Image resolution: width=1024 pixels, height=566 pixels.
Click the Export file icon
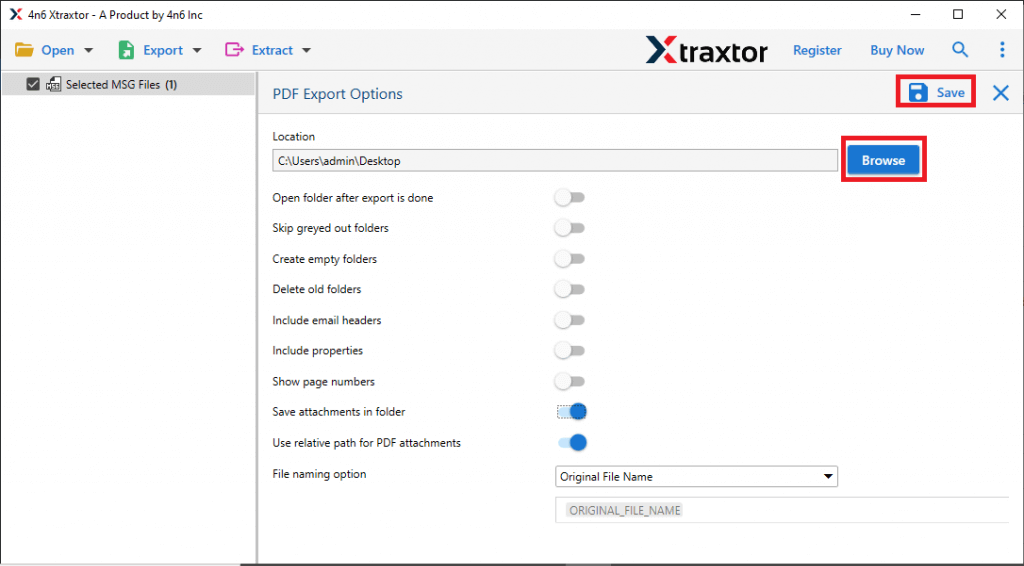pos(126,50)
